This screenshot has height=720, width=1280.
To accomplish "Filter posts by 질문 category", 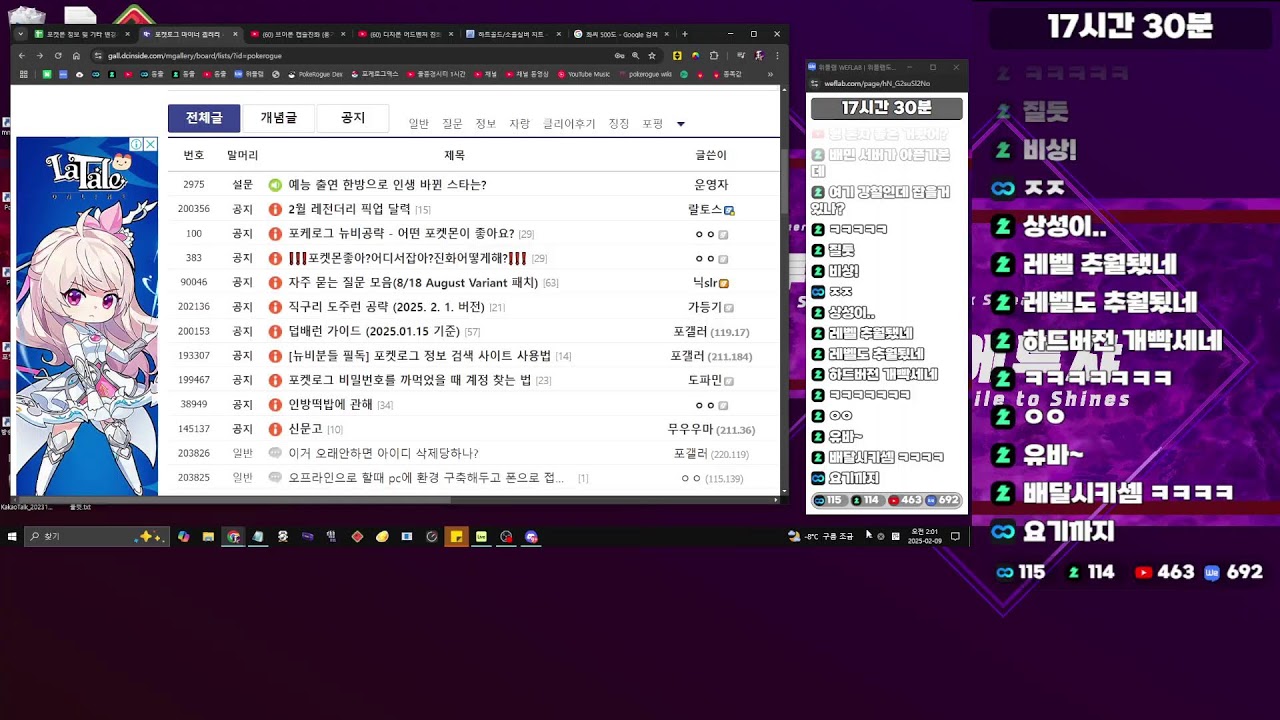I will tap(453, 124).
